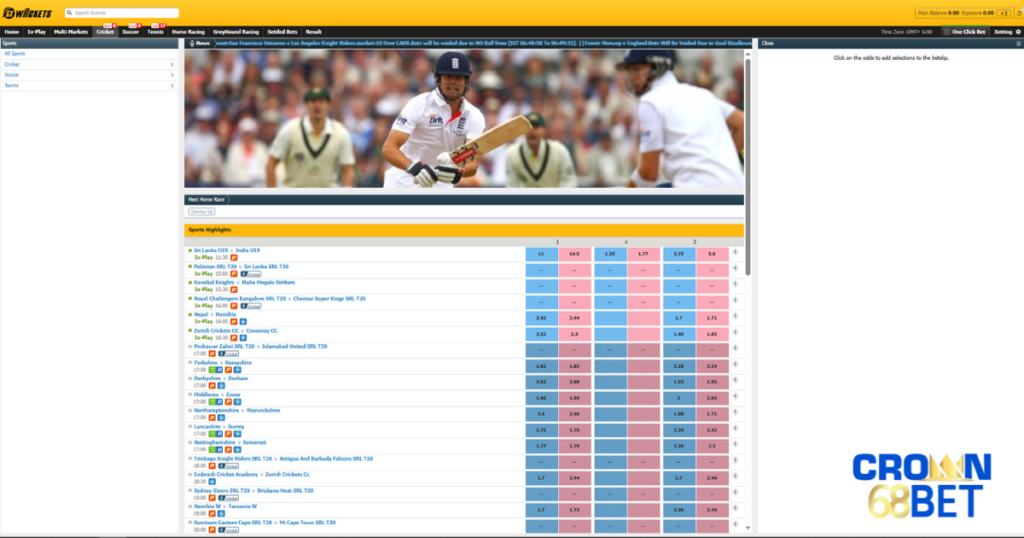The width and height of the screenshot is (1024, 538).
Task: Open the Yorkshire v Hampshire match
Action: point(223,362)
